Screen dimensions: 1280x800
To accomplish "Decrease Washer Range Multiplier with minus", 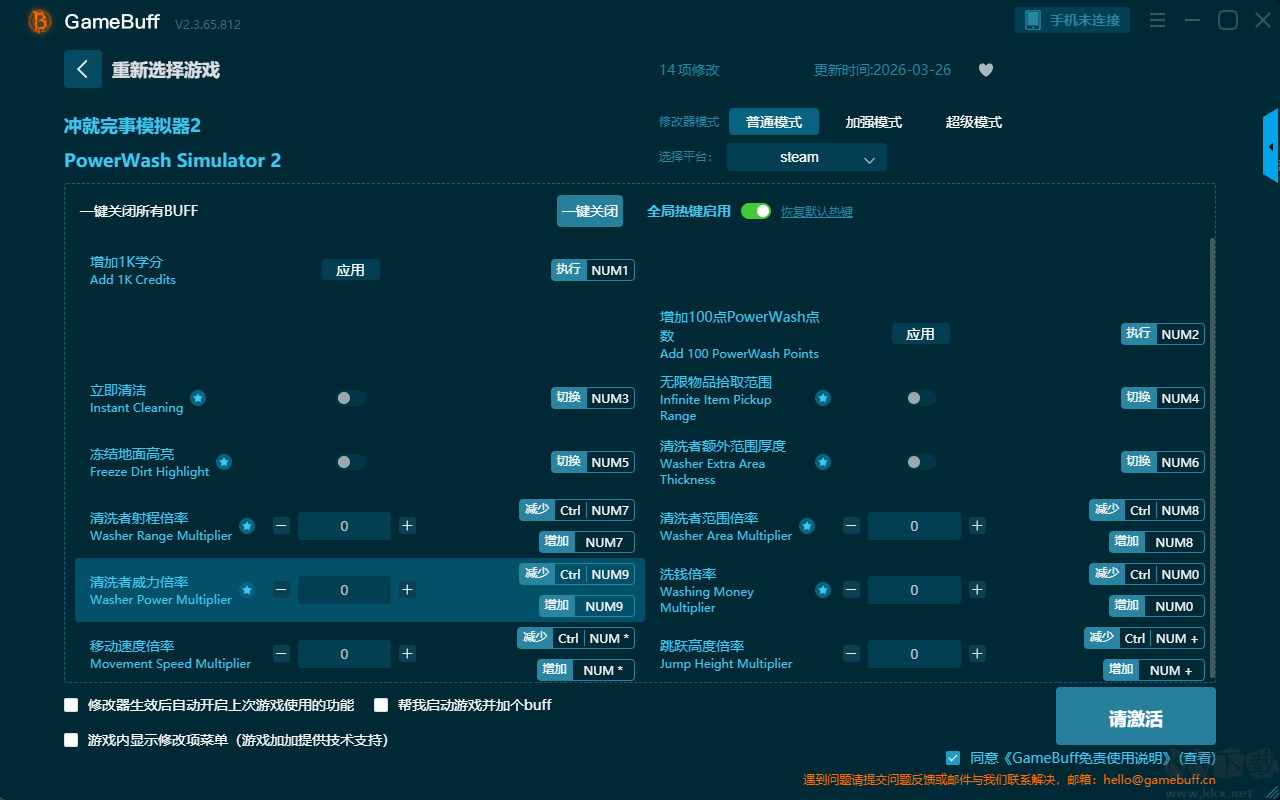I will coord(281,526).
